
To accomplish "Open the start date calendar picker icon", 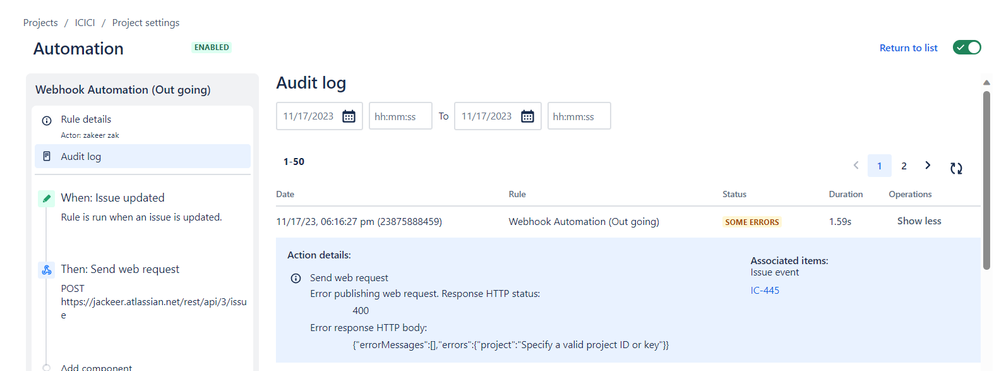I will pyautogui.click(x=349, y=116).
